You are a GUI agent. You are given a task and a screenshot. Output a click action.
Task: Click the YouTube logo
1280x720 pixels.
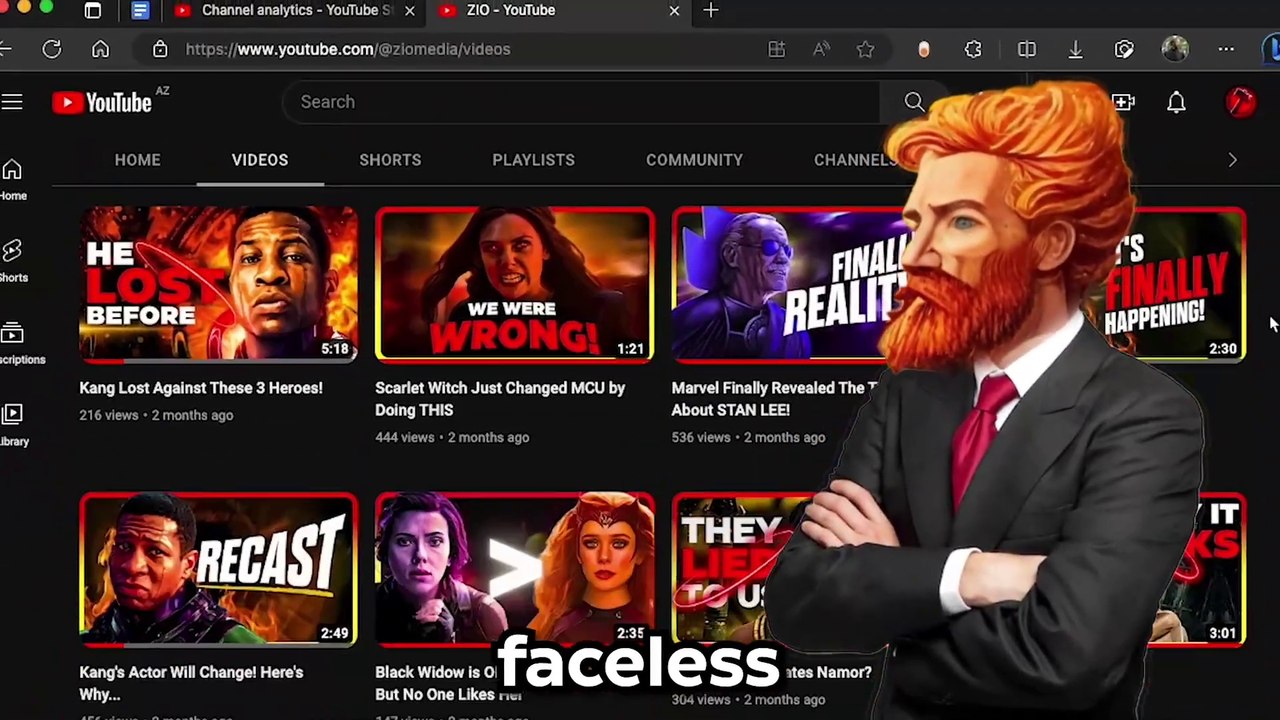click(102, 102)
